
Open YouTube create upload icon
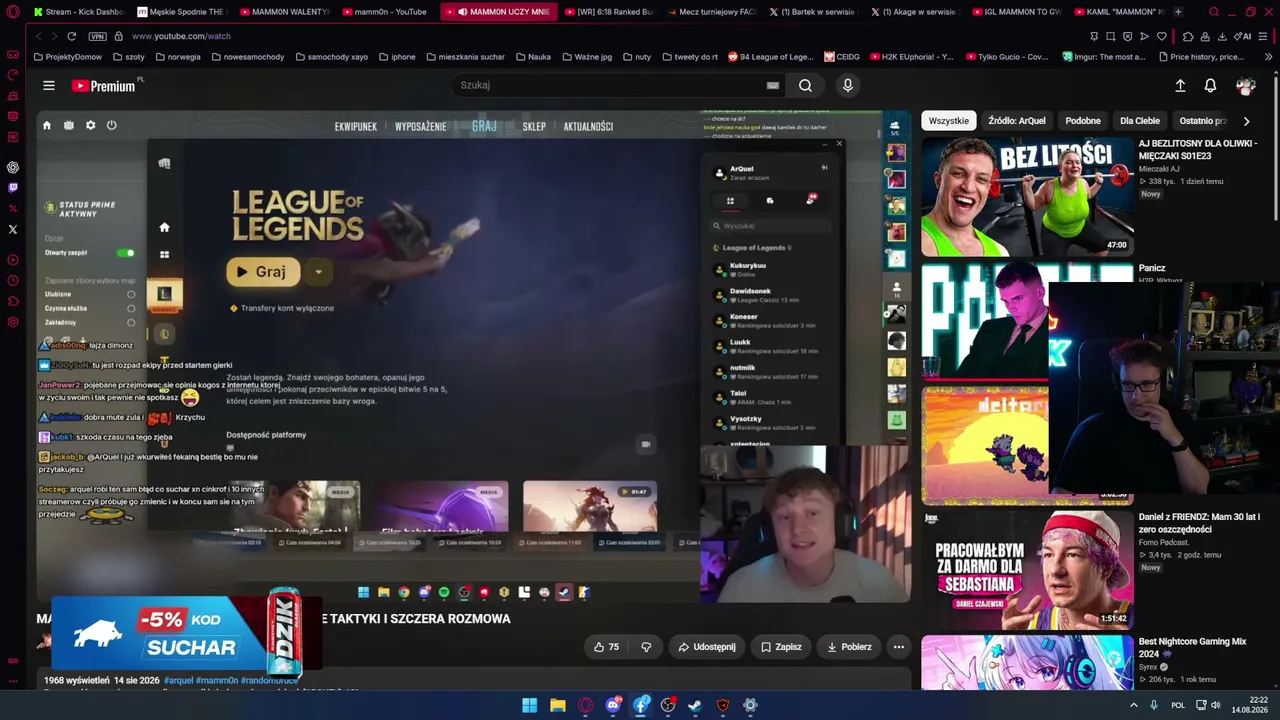pos(1180,86)
